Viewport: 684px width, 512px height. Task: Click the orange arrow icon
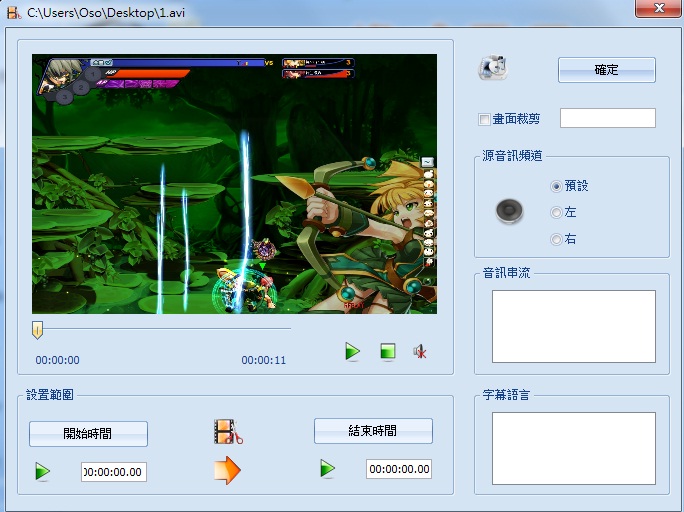227,471
